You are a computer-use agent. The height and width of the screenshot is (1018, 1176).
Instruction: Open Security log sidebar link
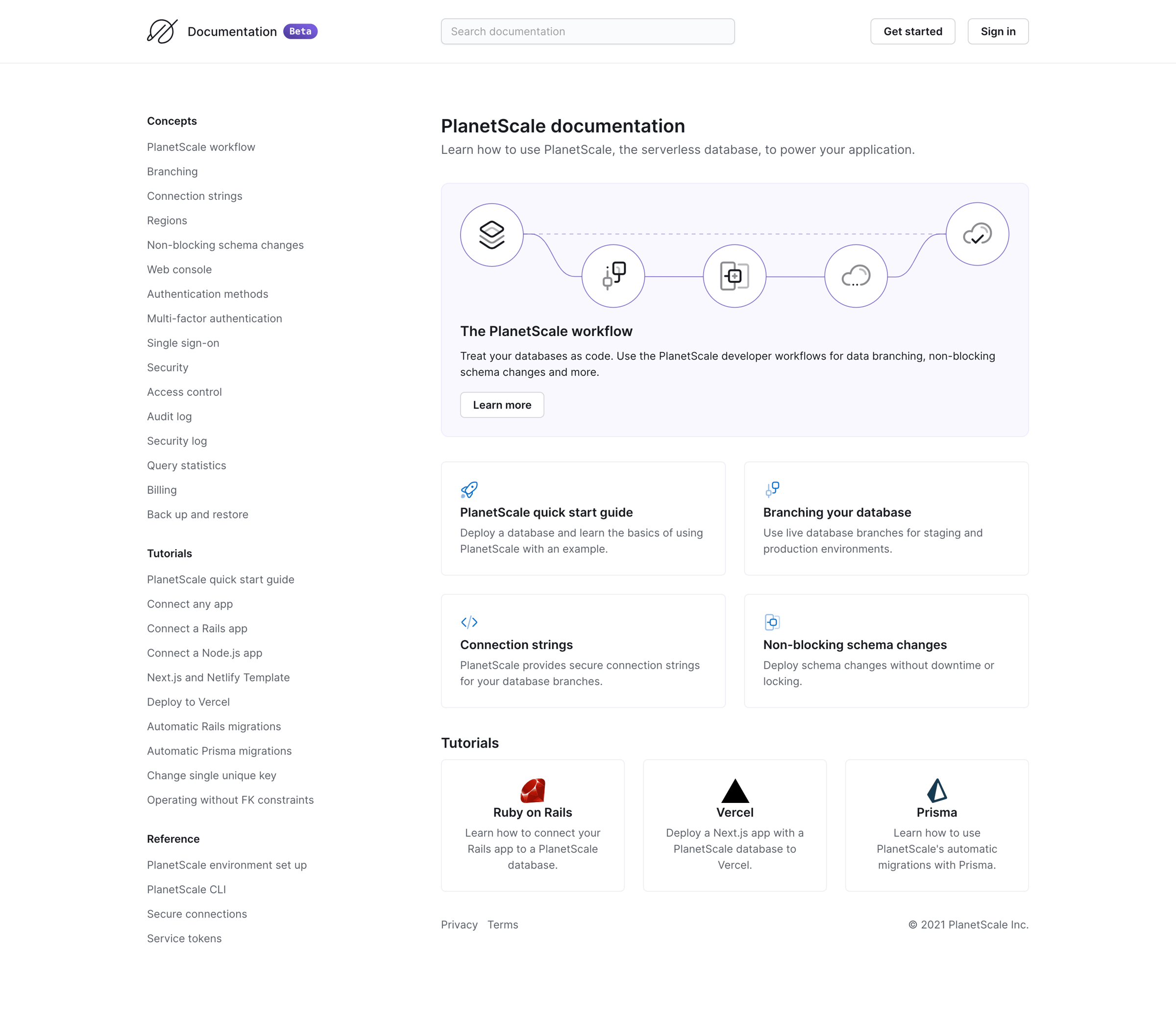177,441
